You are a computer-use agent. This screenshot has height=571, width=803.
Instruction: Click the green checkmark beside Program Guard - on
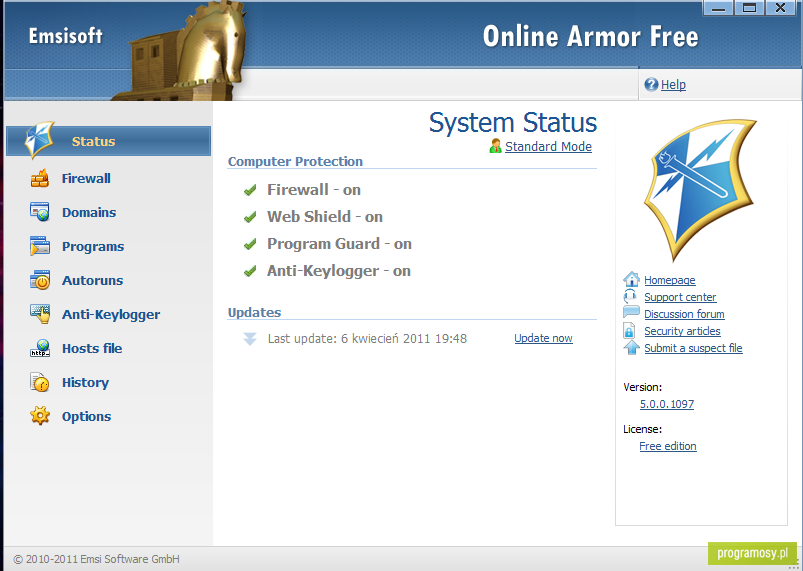pyautogui.click(x=250, y=244)
